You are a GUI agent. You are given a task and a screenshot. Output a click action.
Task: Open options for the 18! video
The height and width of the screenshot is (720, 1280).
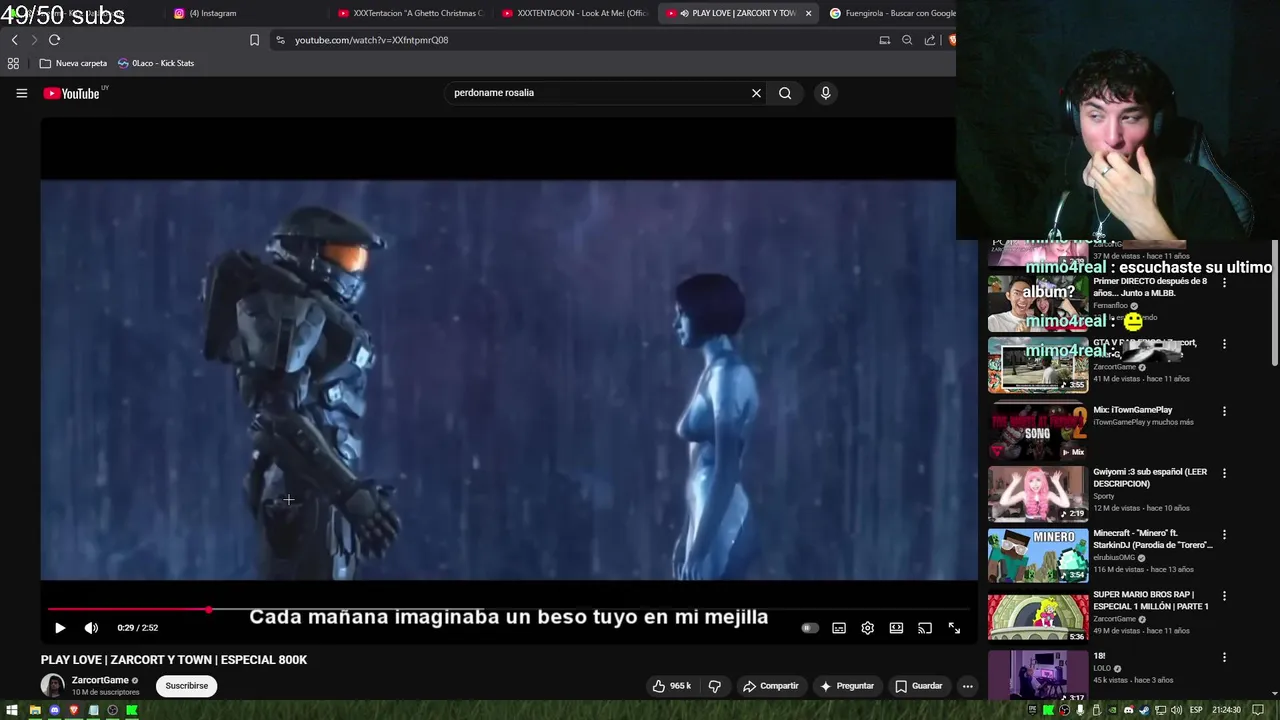click(x=1224, y=658)
